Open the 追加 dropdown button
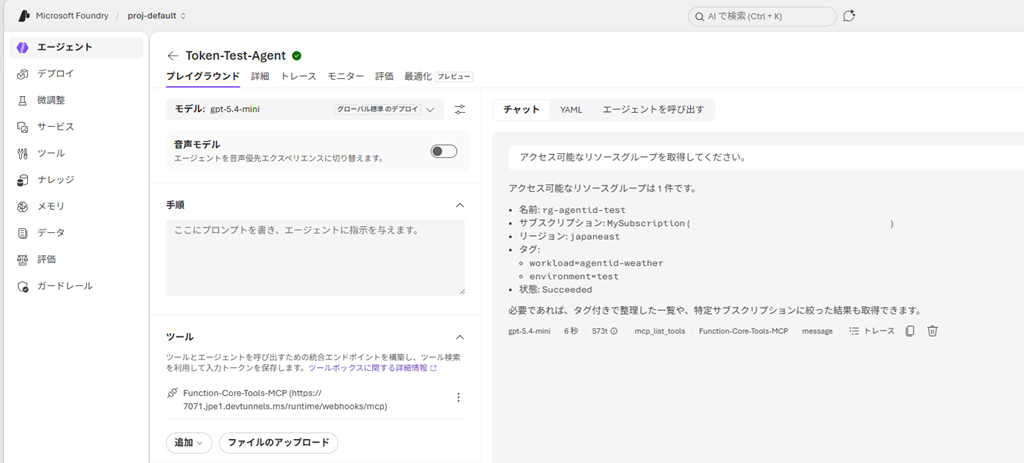Screen dimensions: 1024x463 click(x=188, y=443)
